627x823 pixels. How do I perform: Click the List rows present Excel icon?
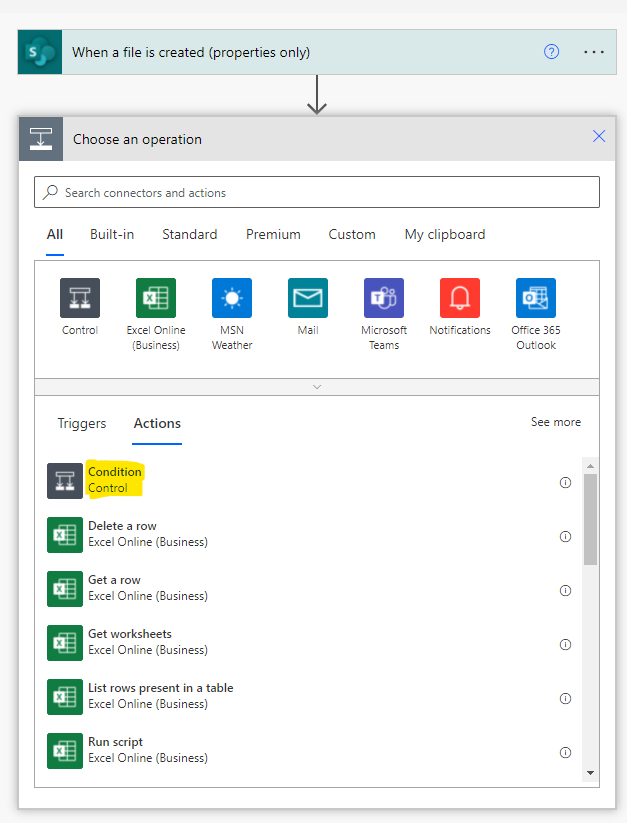65,697
